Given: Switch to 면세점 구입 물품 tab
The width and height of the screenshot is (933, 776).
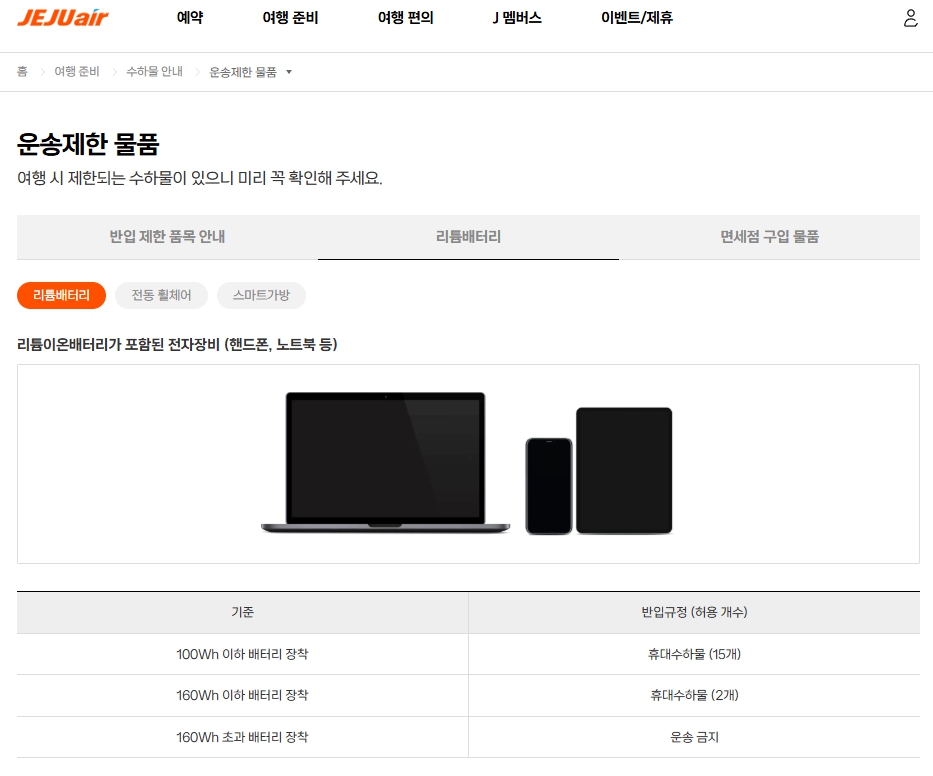Looking at the screenshot, I should coord(769,237).
